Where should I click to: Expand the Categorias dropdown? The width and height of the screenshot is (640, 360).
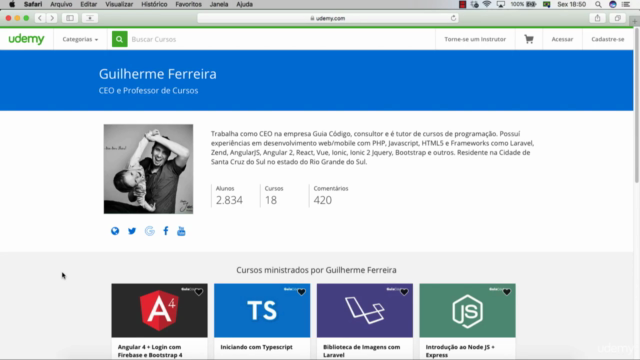point(80,39)
